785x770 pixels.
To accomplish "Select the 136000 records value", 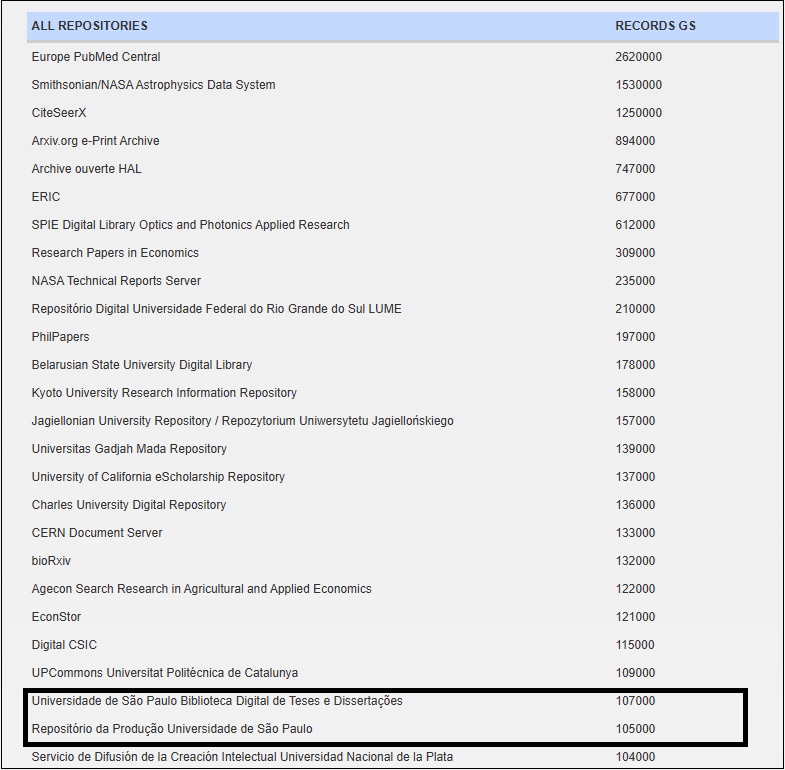I will (635, 506).
